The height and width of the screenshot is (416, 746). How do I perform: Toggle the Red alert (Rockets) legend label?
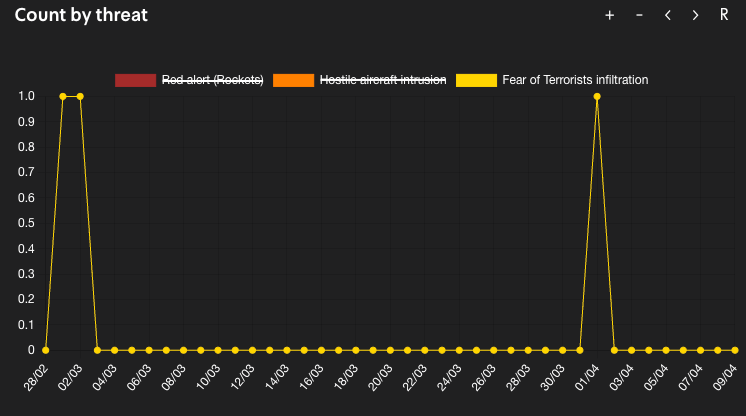tap(212, 80)
